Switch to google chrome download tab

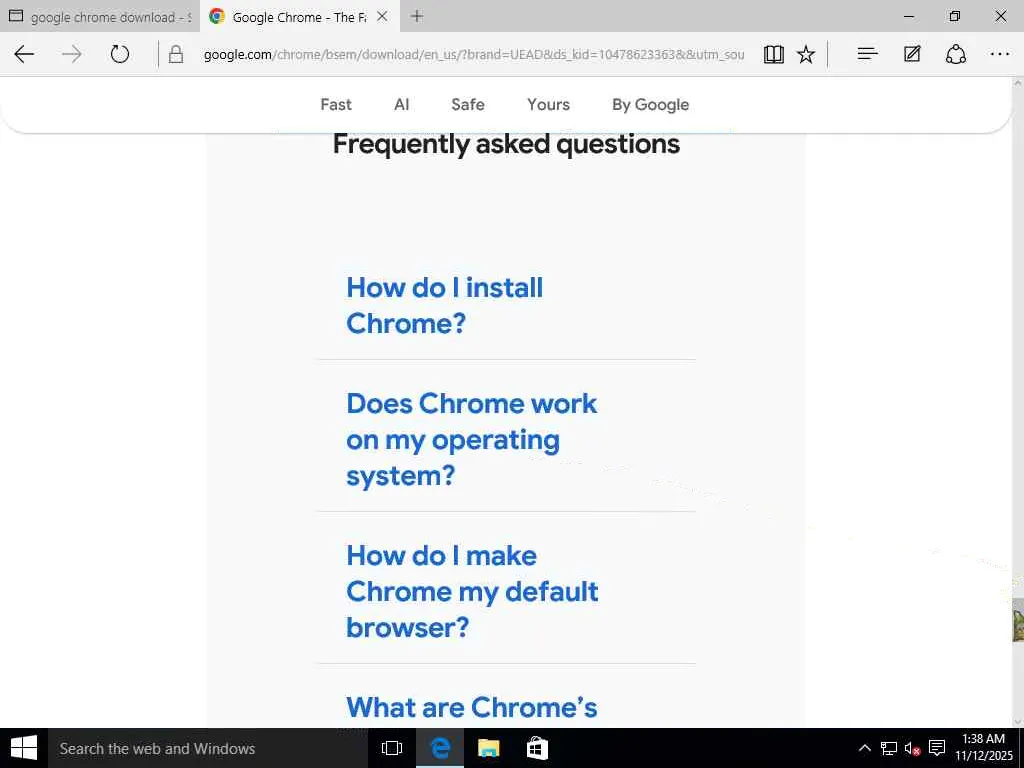(100, 16)
